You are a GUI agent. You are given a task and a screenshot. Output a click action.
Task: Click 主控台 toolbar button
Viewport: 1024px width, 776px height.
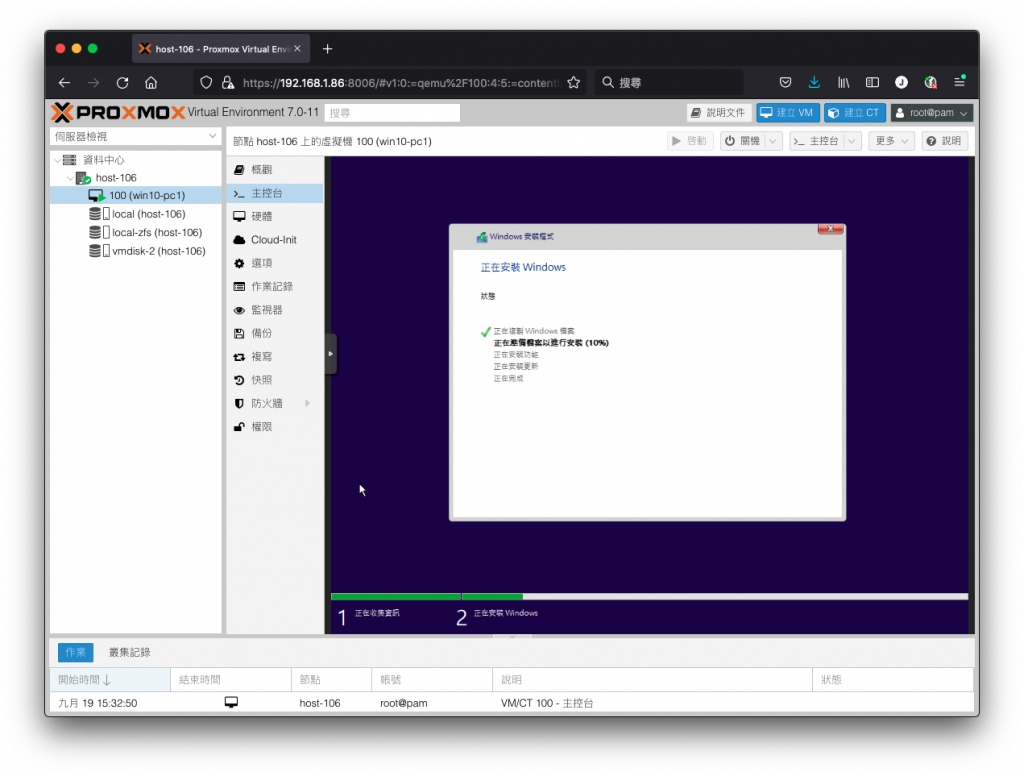pos(816,141)
